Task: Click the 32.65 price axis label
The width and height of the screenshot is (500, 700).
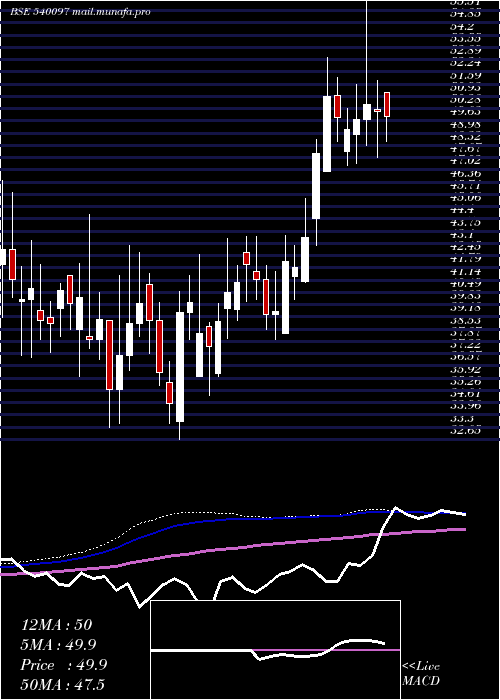Action: 465,430
